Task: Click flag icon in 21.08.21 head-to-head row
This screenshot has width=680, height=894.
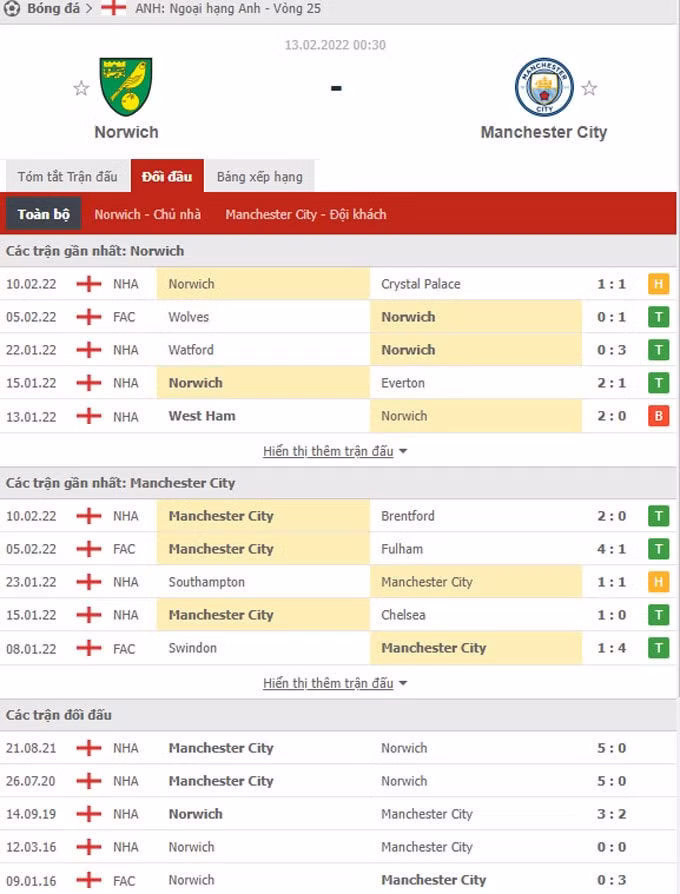Action: (89, 748)
